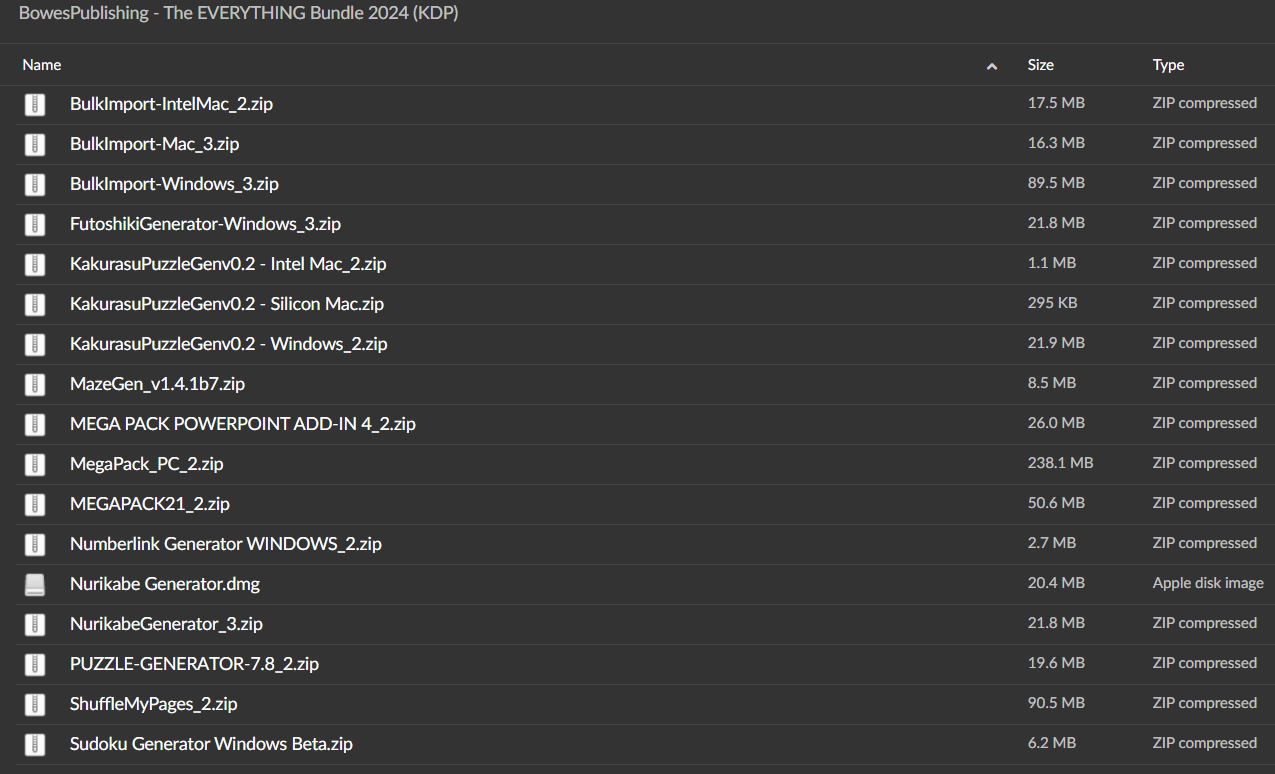1275x774 pixels.
Task: Sort files by the Type column header
Action: [1168, 65]
